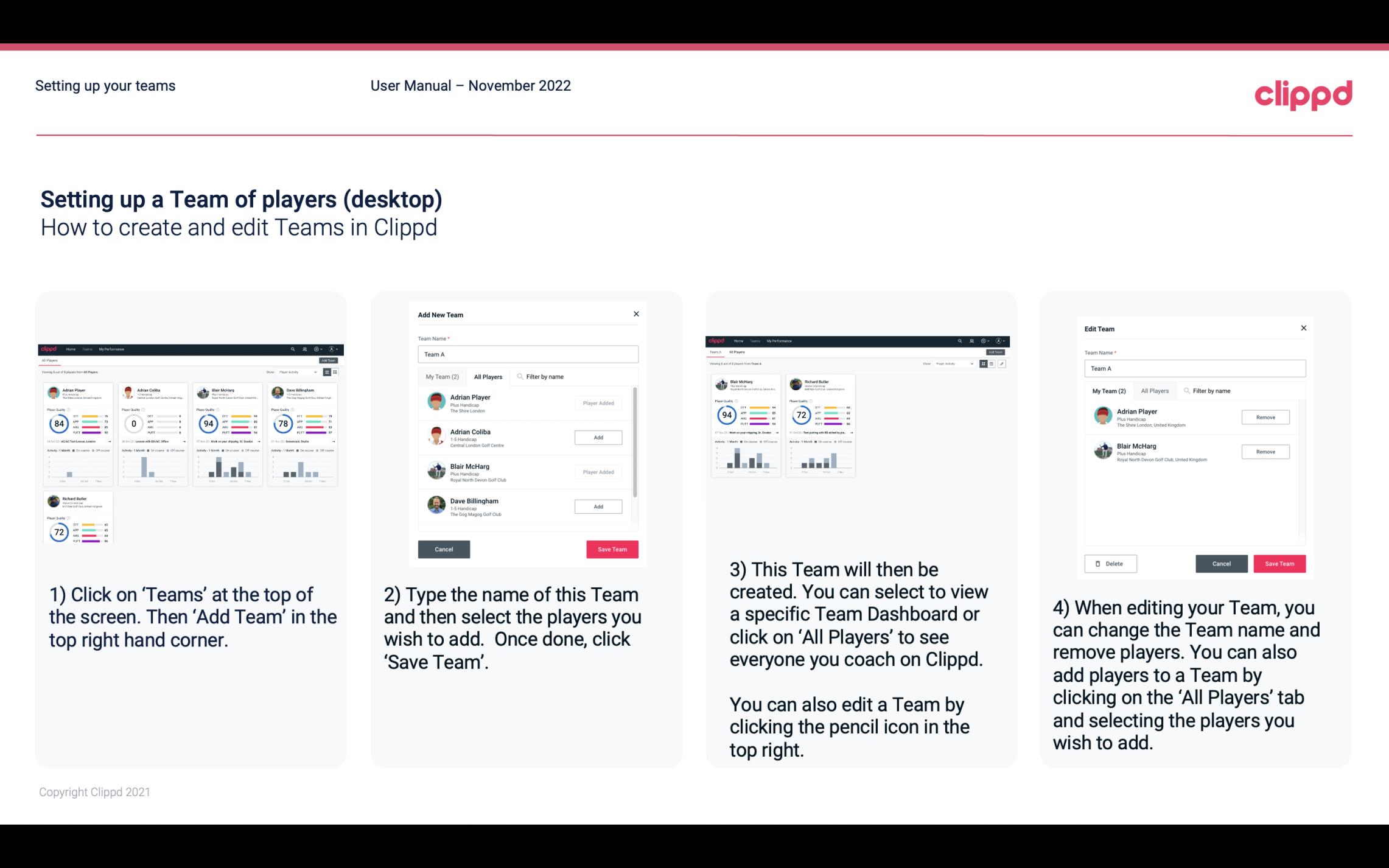1389x868 pixels.
Task: Click the Add button next to Dave Billingham
Action: point(598,506)
